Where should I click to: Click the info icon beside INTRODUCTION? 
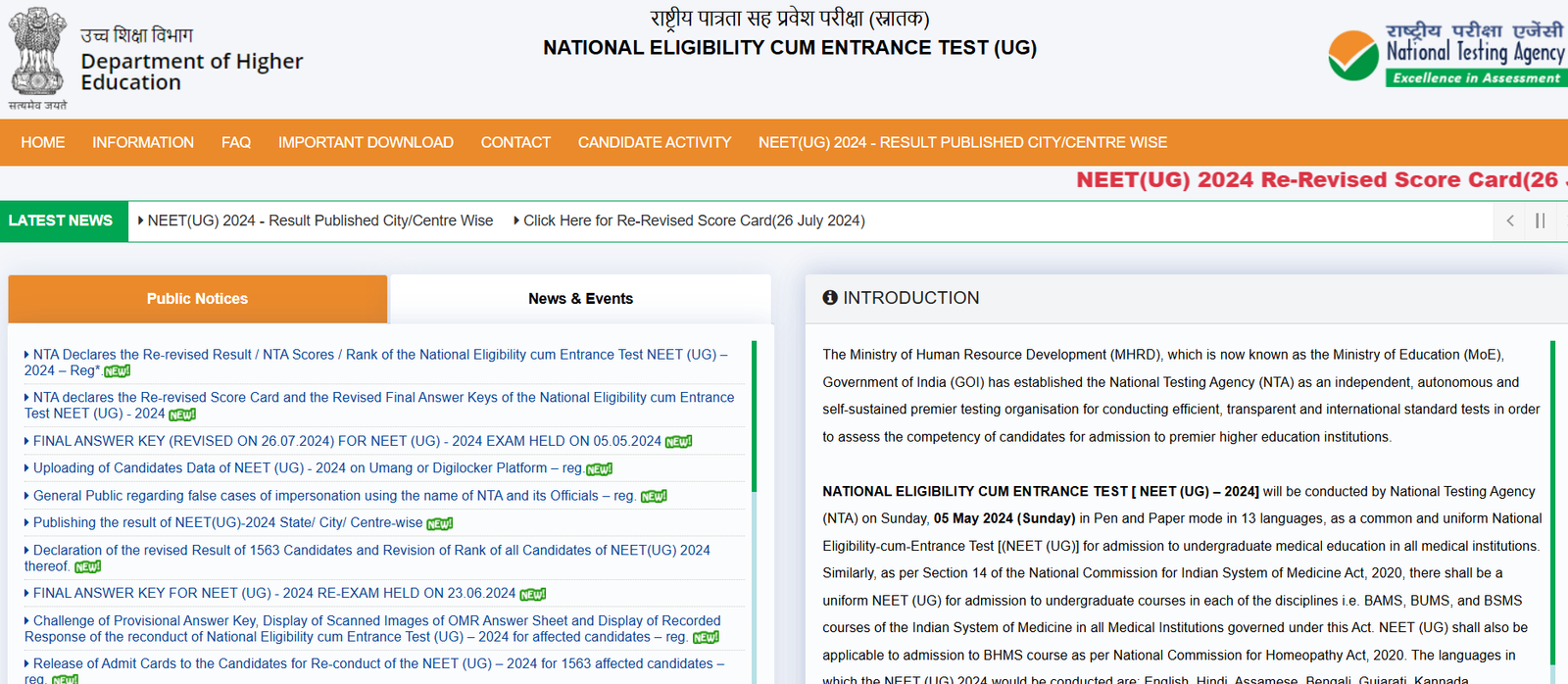pyautogui.click(x=830, y=297)
